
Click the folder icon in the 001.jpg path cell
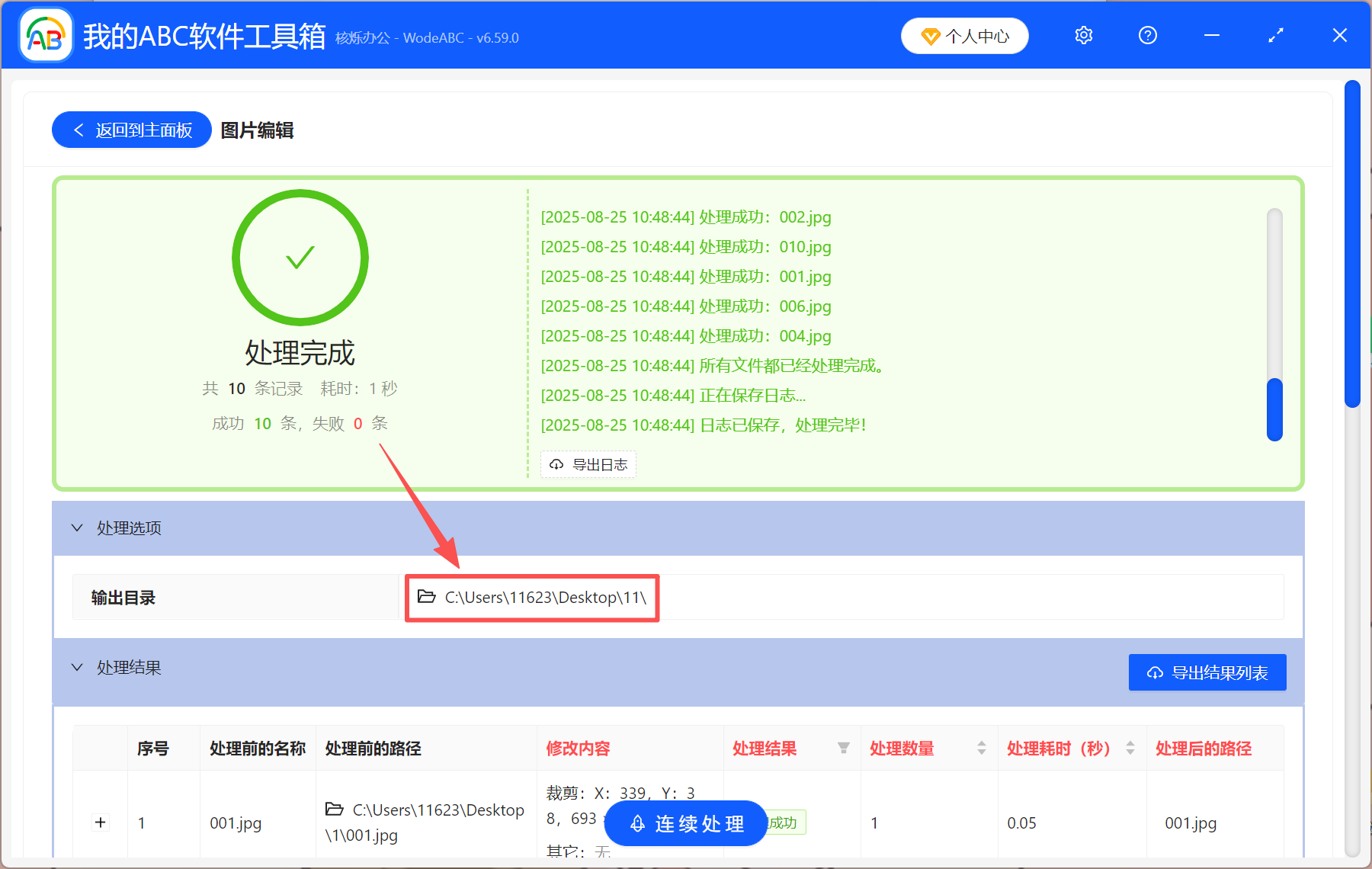(x=335, y=810)
